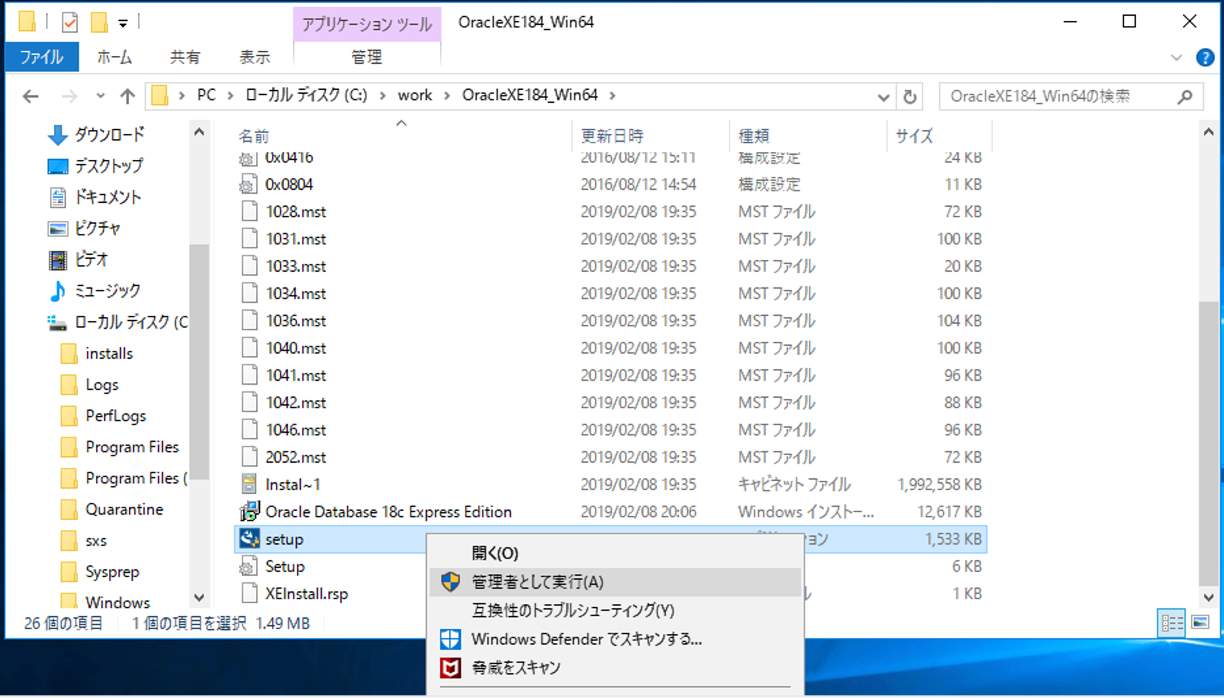This screenshot has height=698, width=1224.
Task: Select the setup application icon
Action: 249,539
